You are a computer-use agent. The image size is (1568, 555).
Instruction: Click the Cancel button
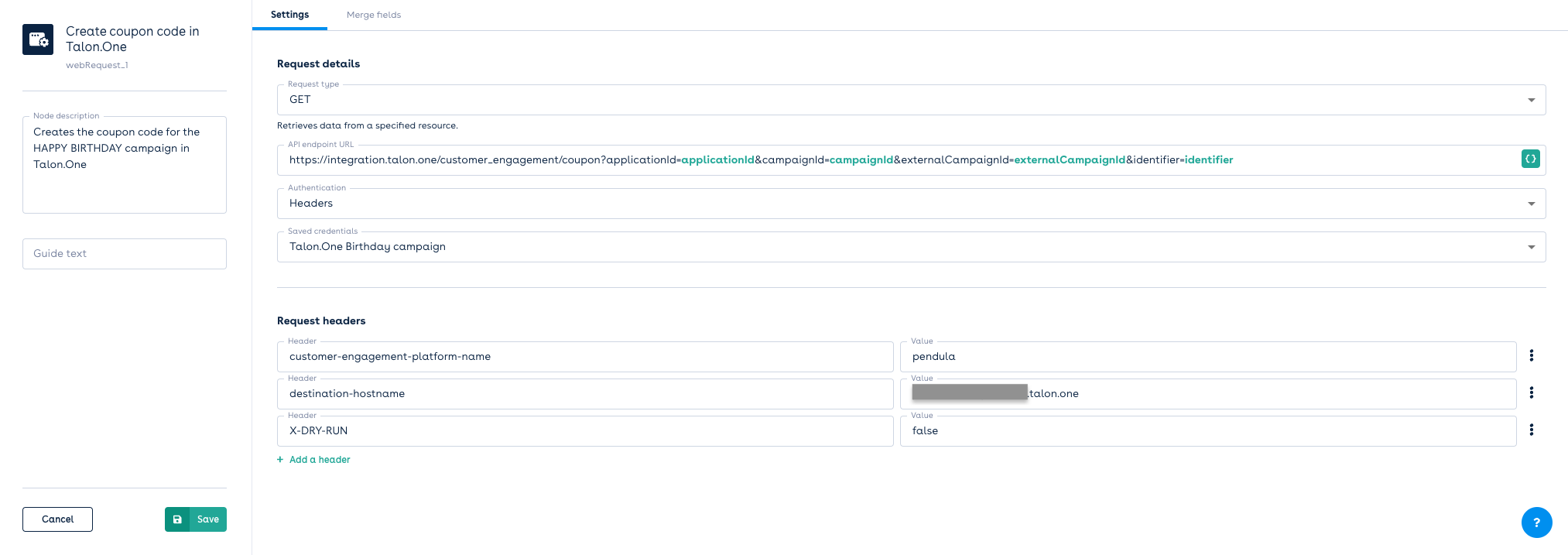point(57,519)
